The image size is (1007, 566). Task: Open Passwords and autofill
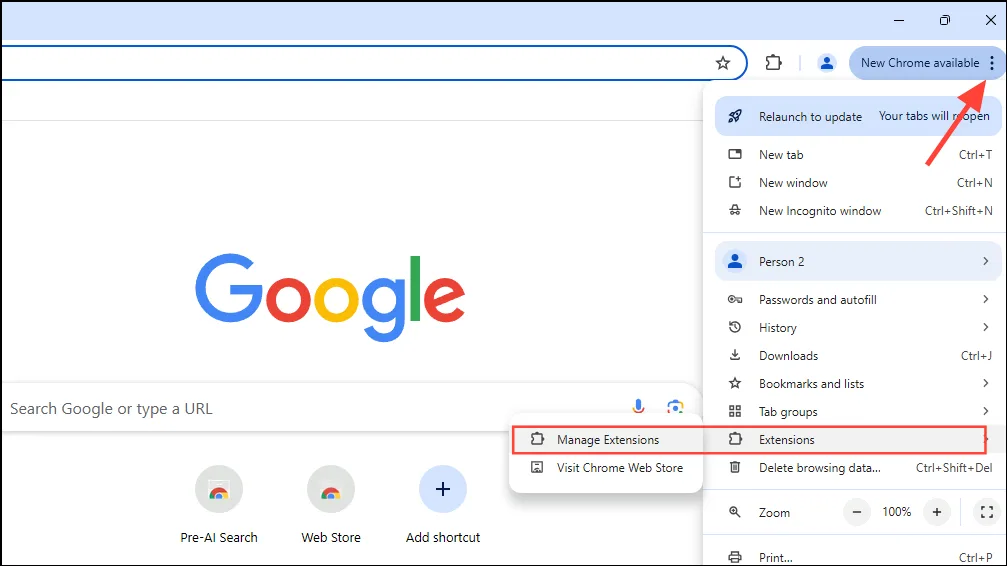[x=858, y=299]
